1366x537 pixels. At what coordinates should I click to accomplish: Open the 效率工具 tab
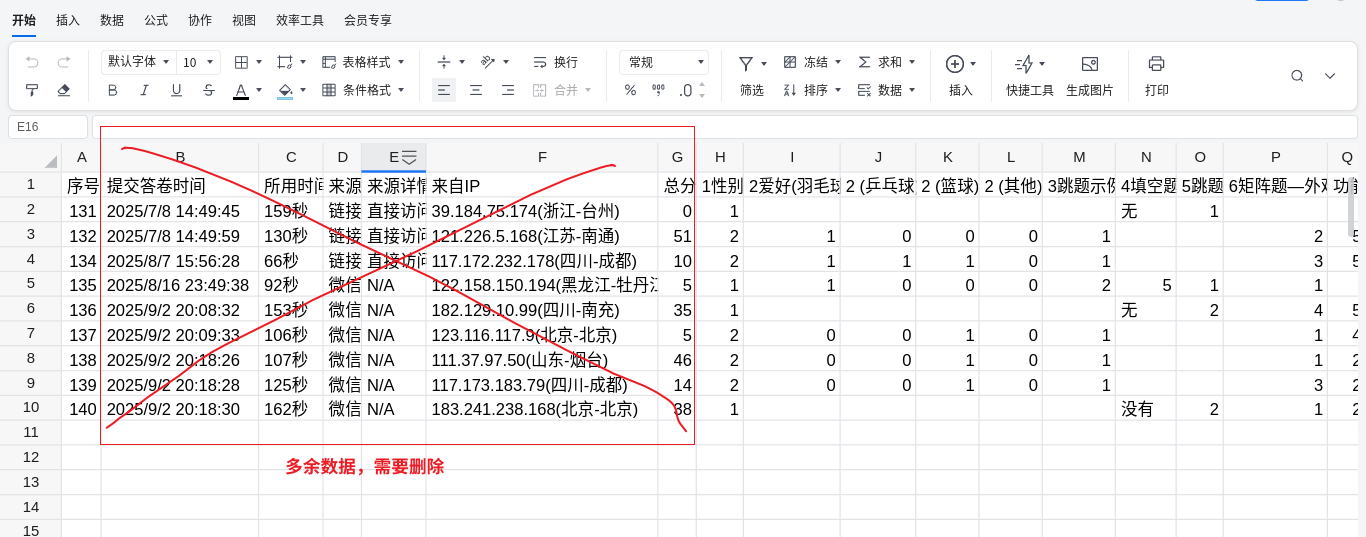(300, 20)
